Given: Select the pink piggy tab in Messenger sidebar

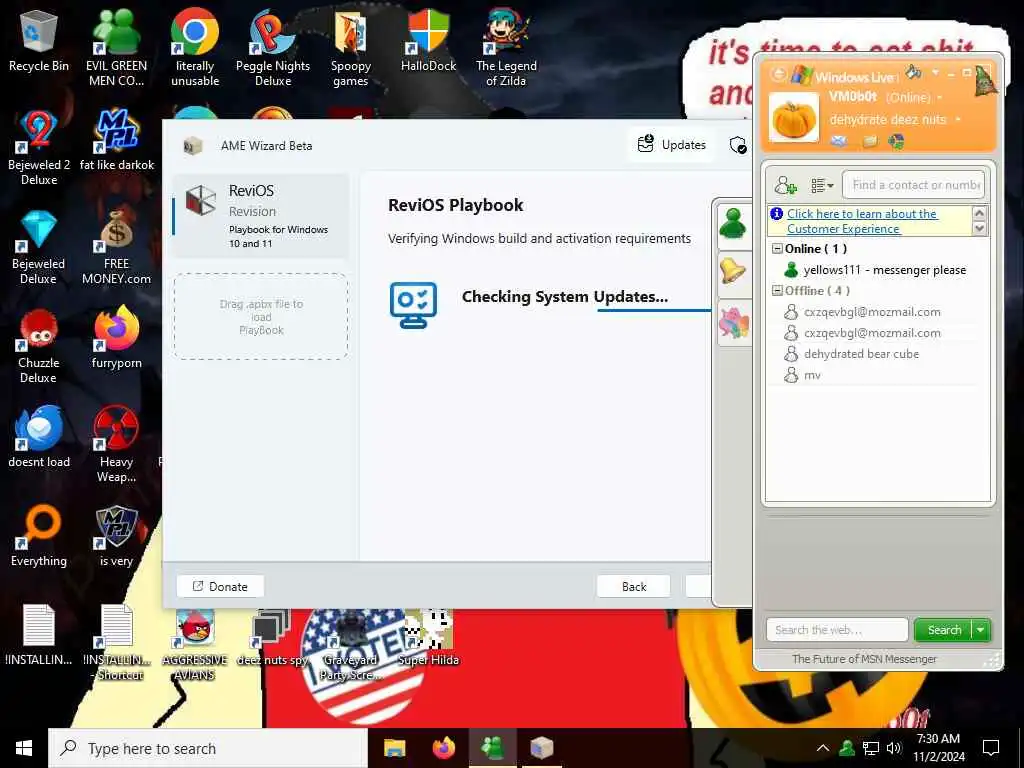Looking at the screenshot, I should point(733,323).
